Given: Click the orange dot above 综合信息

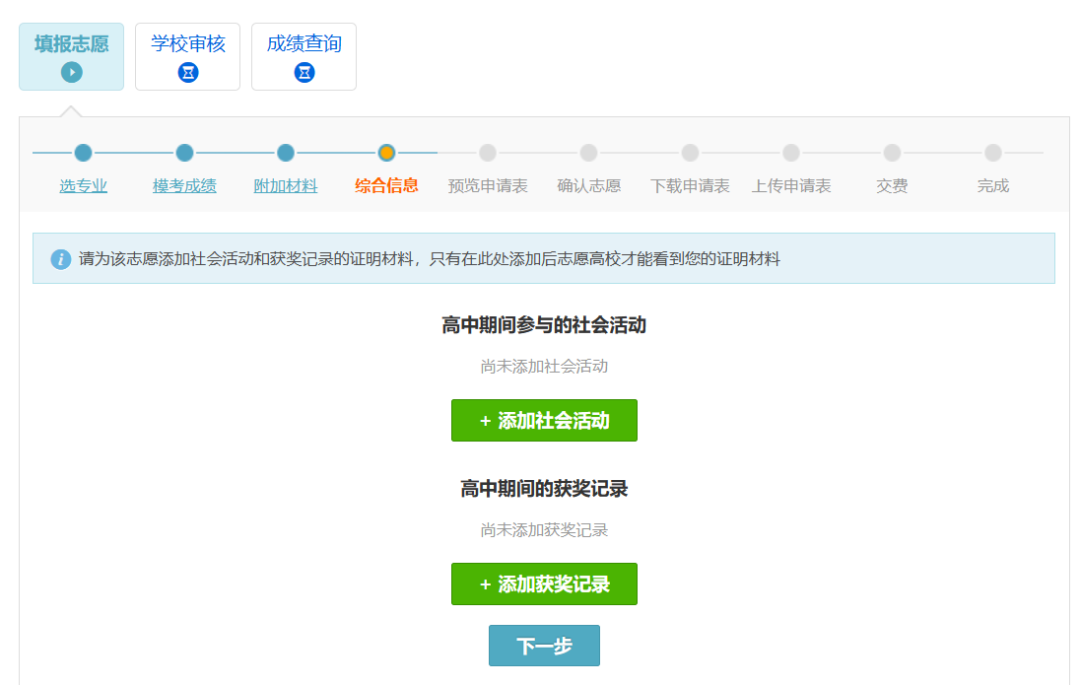Looking at the screenshot, I should click(x=387, y=153).
